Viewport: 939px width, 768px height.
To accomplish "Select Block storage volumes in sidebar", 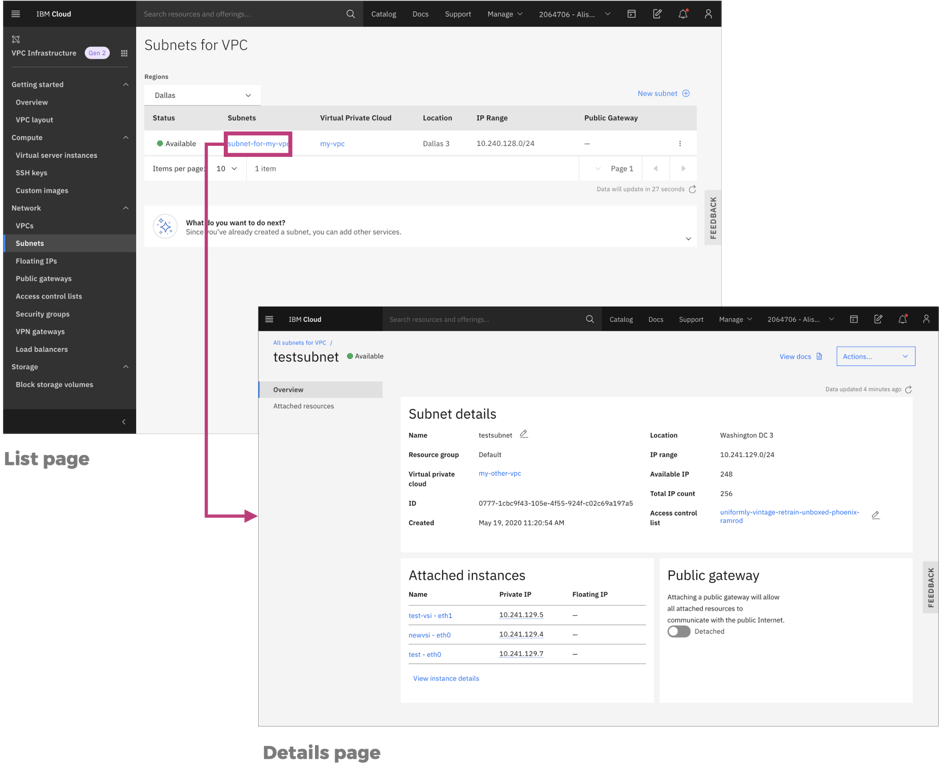I will pos(54,385).
